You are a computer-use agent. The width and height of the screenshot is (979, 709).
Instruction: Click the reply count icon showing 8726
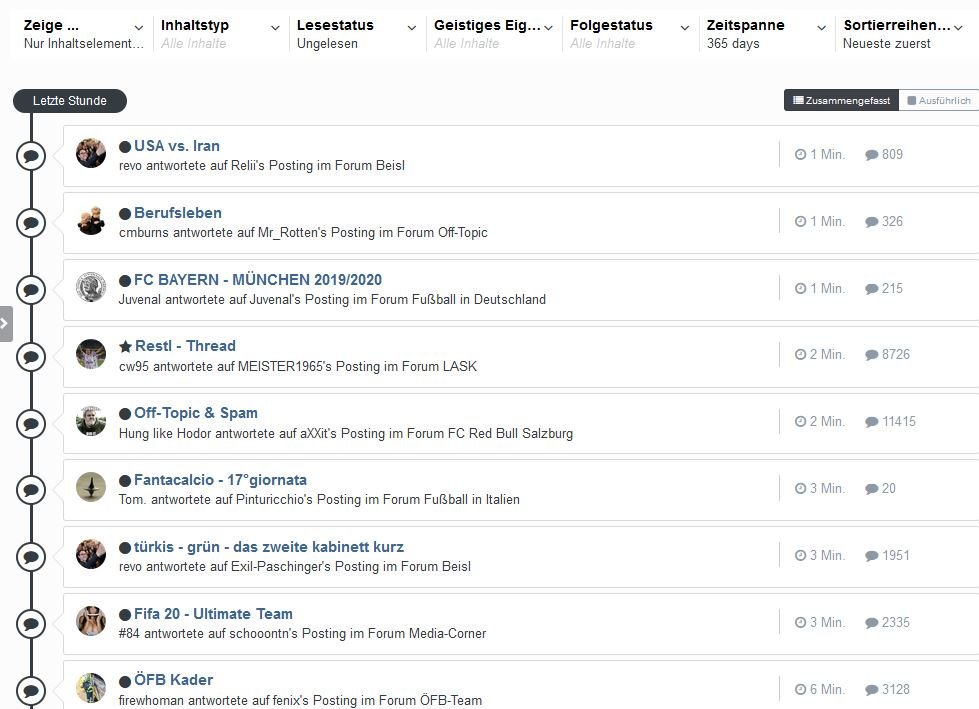872,354
